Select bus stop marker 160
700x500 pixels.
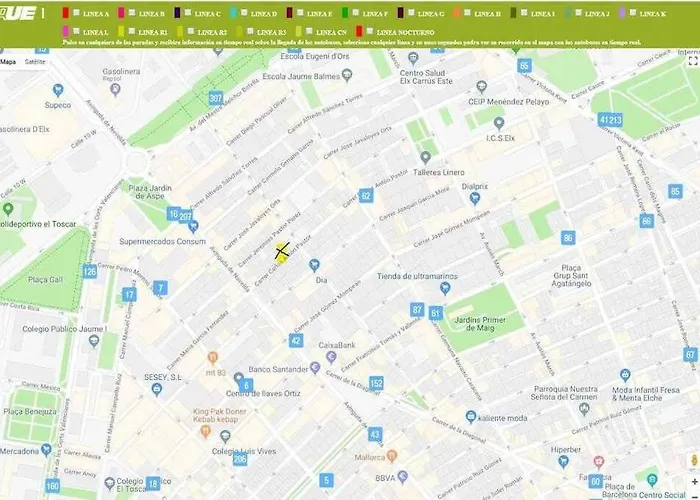pyautogui.click(x=53, y=486)
